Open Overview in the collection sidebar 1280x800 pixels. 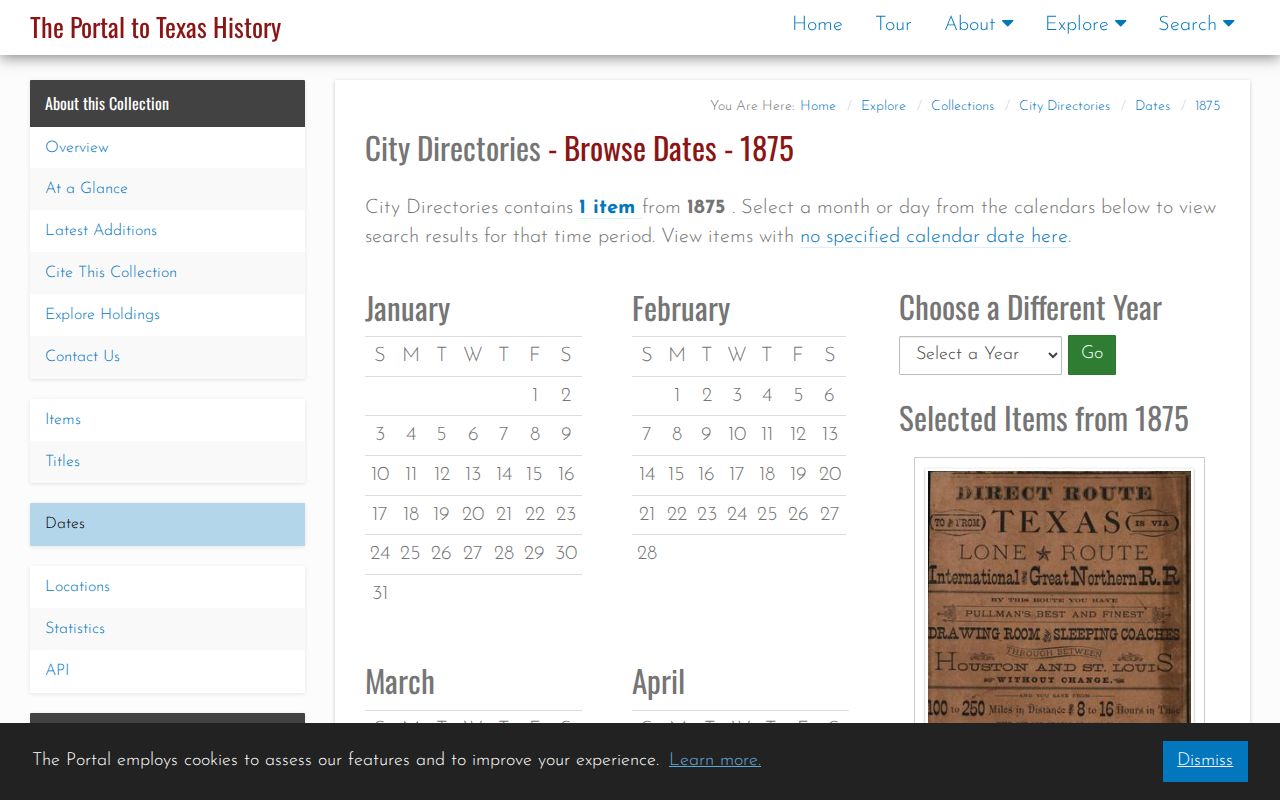click(x=167, y=147)
